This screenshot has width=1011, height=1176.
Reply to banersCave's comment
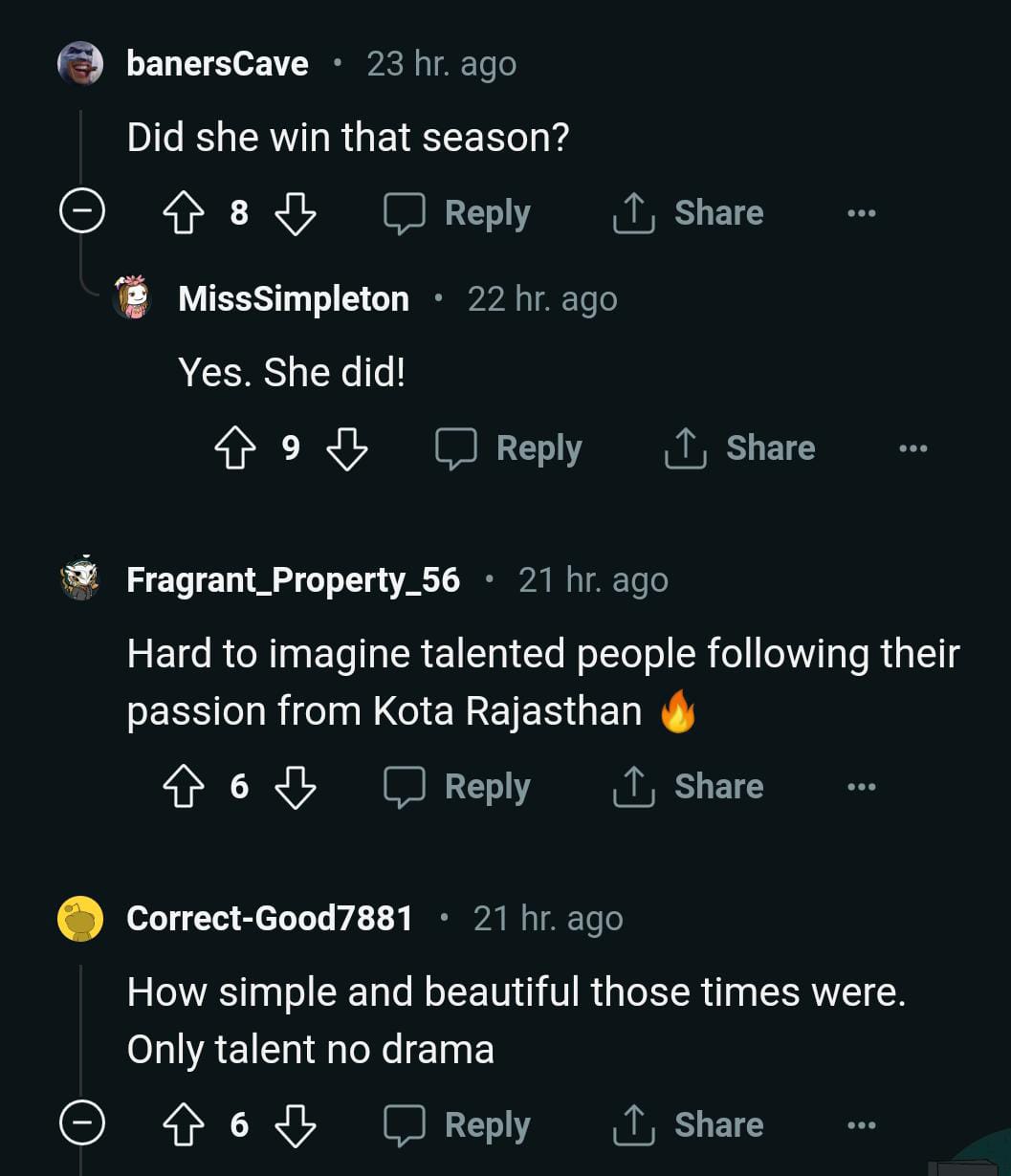click(457, 213)
